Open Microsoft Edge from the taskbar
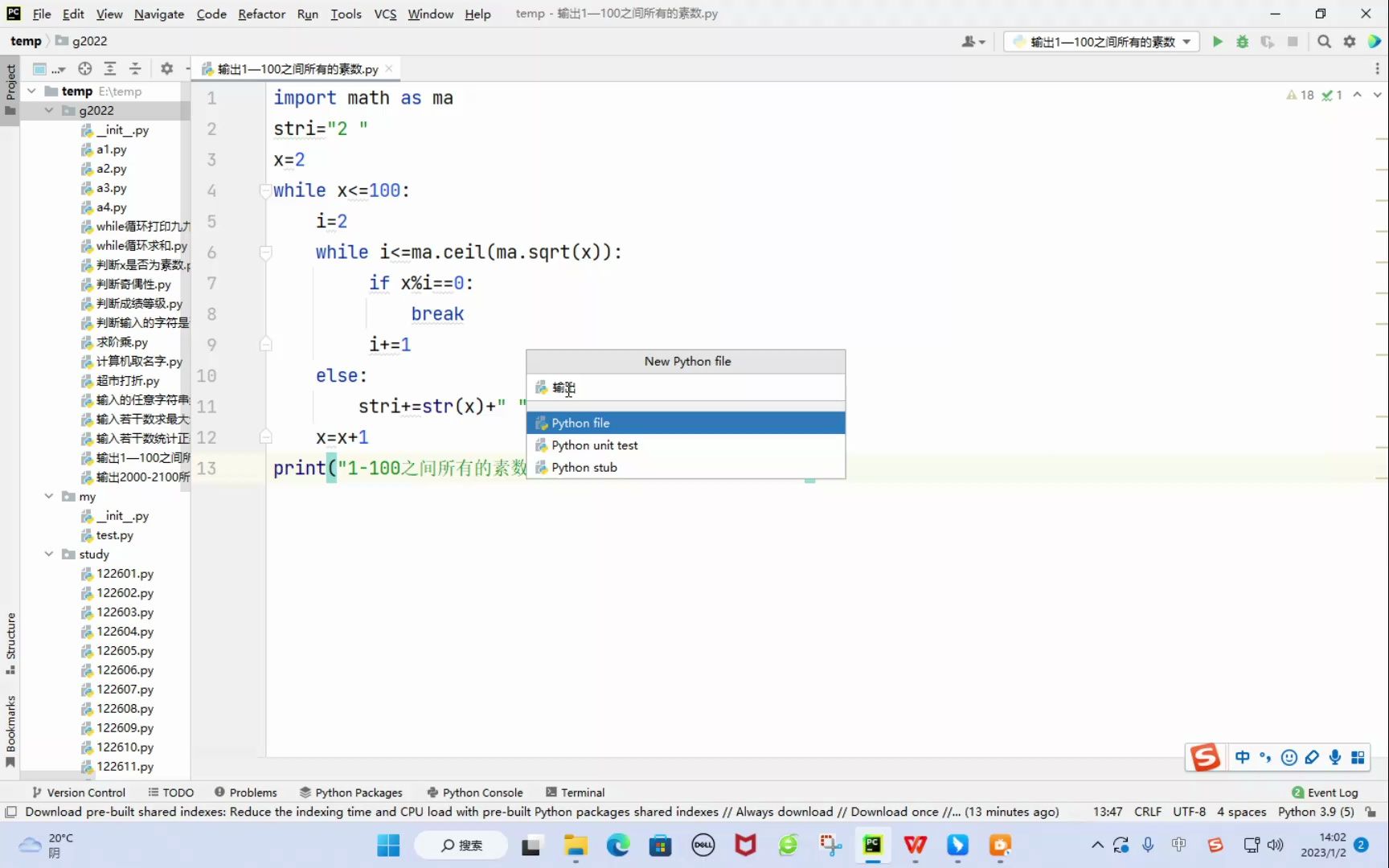The width and height of the screenshot is (1389, 868). [617, 845]
